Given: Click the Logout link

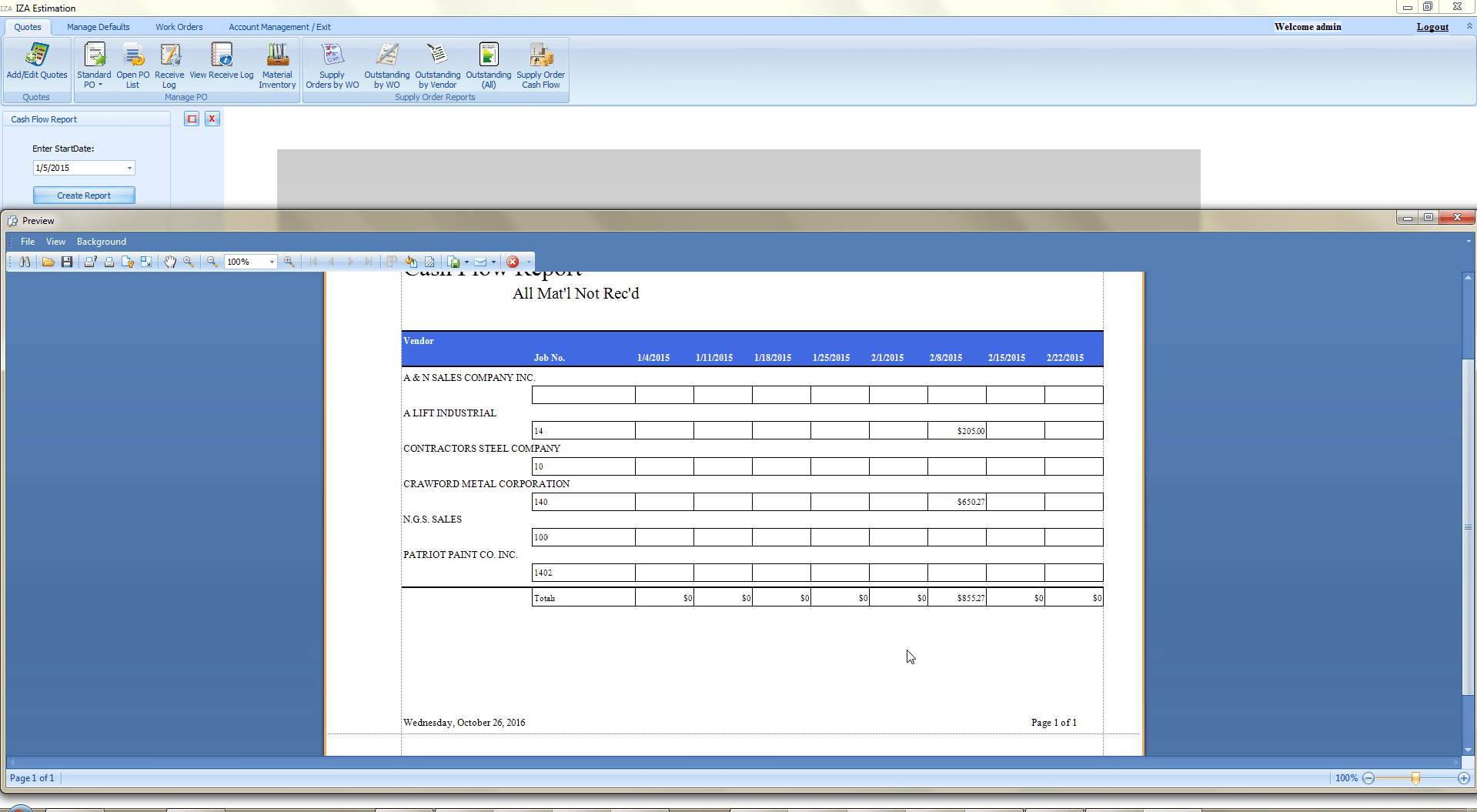Looking at the screenshot, I should (x=1432, y=27).
